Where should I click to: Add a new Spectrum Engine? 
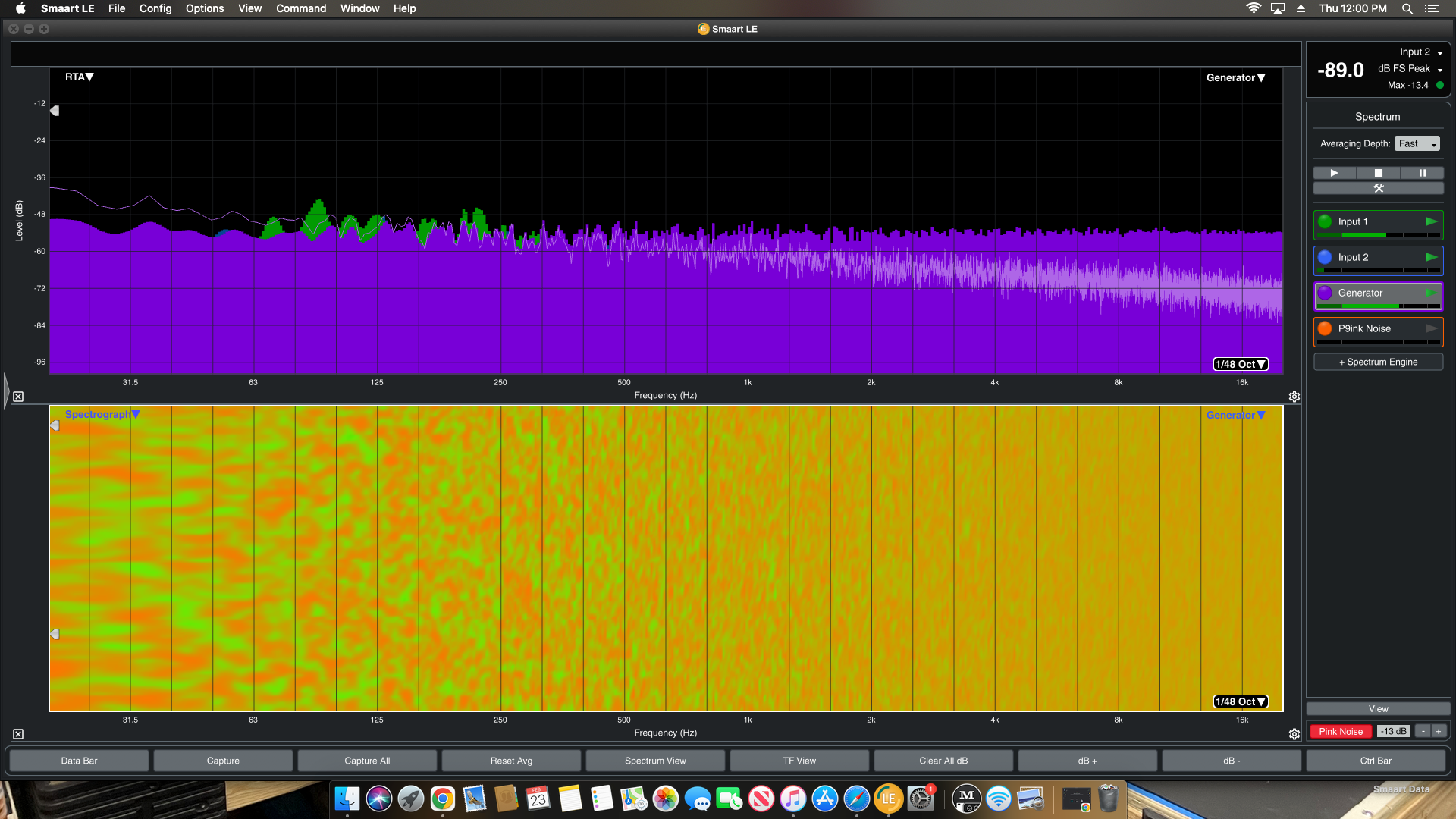(x=1378, y=362)
